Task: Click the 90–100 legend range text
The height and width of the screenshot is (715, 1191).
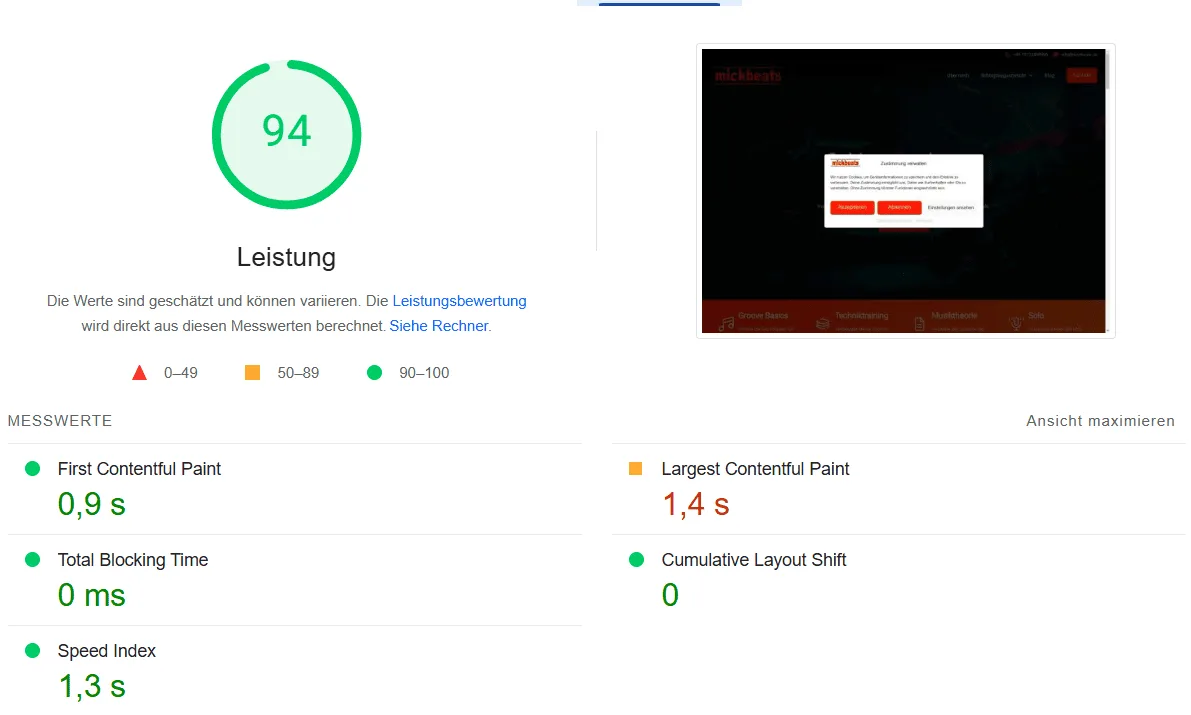Action: coord(424,373)
